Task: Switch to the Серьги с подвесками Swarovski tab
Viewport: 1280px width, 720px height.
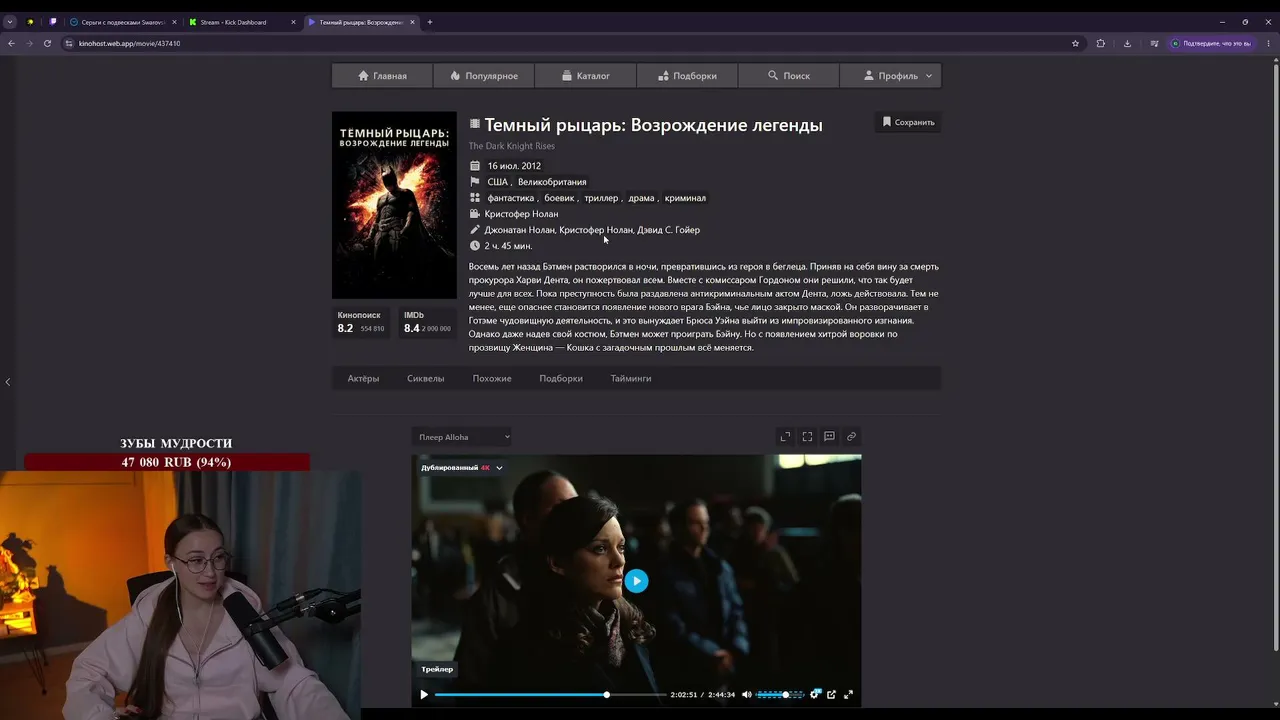Action: click(123, 22)
